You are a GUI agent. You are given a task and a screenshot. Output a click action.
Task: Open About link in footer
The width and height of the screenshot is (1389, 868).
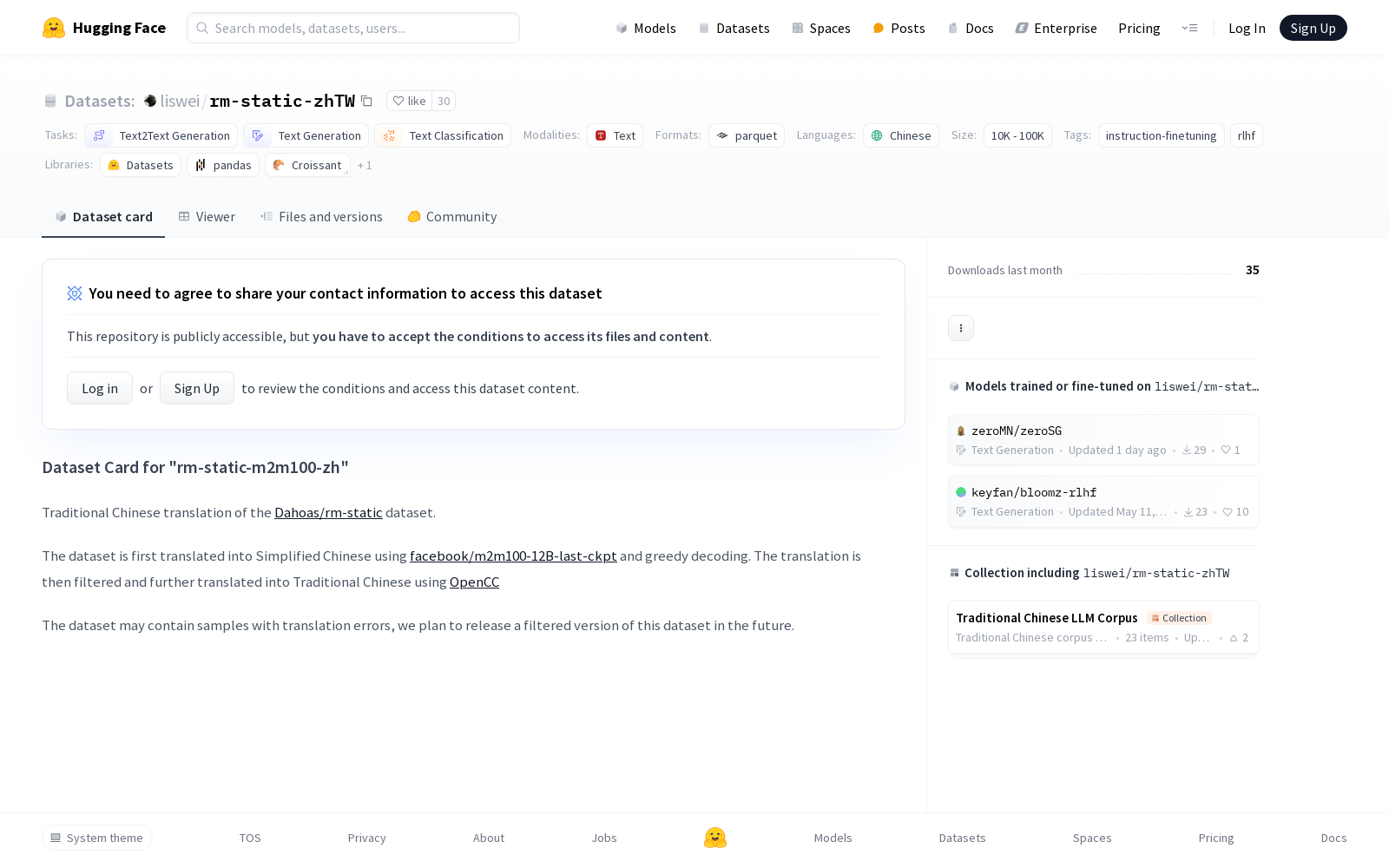(489, 838)
